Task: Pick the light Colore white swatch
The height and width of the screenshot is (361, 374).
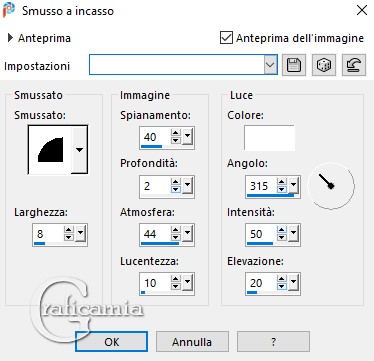Action: [x=269, y=138]
